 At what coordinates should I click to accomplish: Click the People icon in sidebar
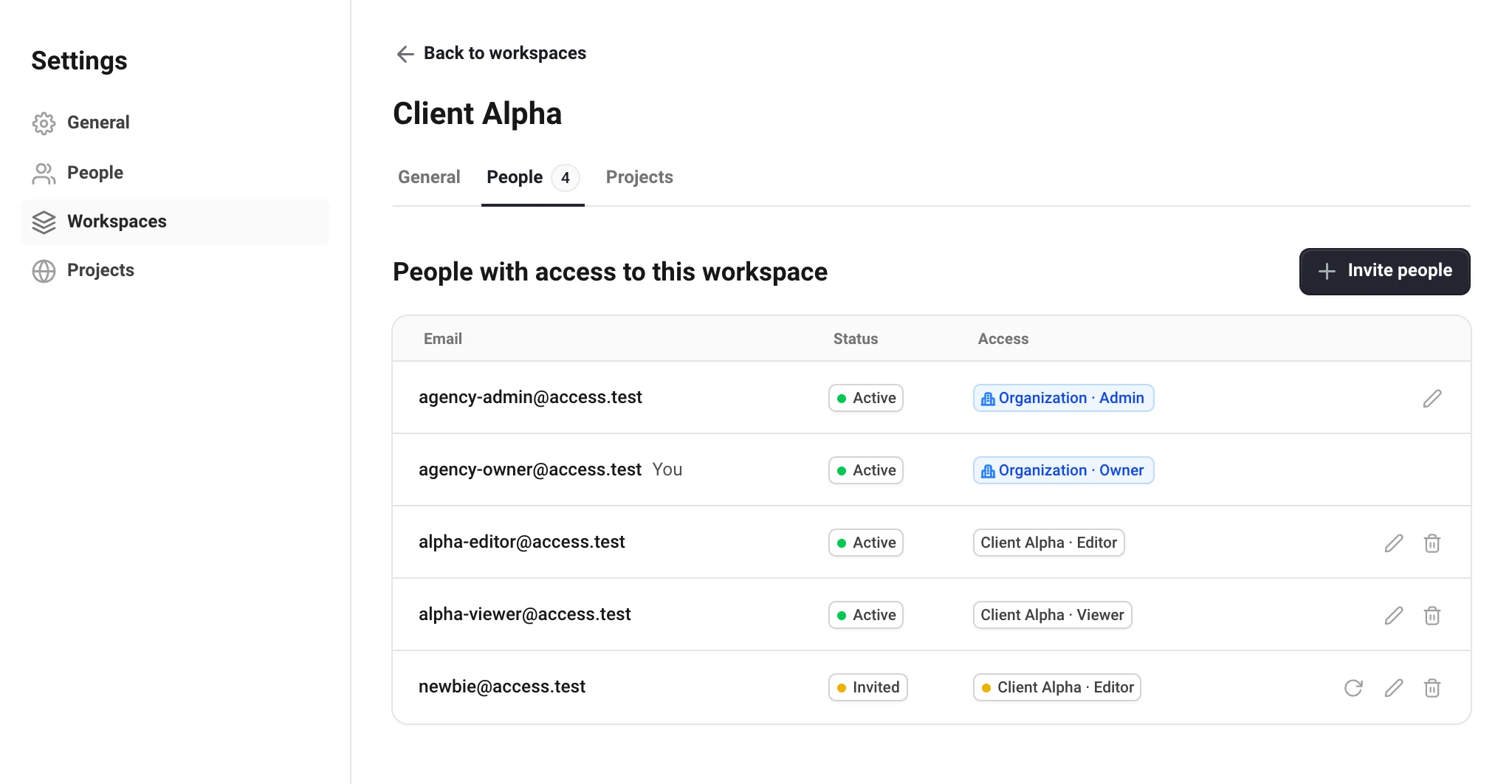pyautogui.click(x=44, y=173)
